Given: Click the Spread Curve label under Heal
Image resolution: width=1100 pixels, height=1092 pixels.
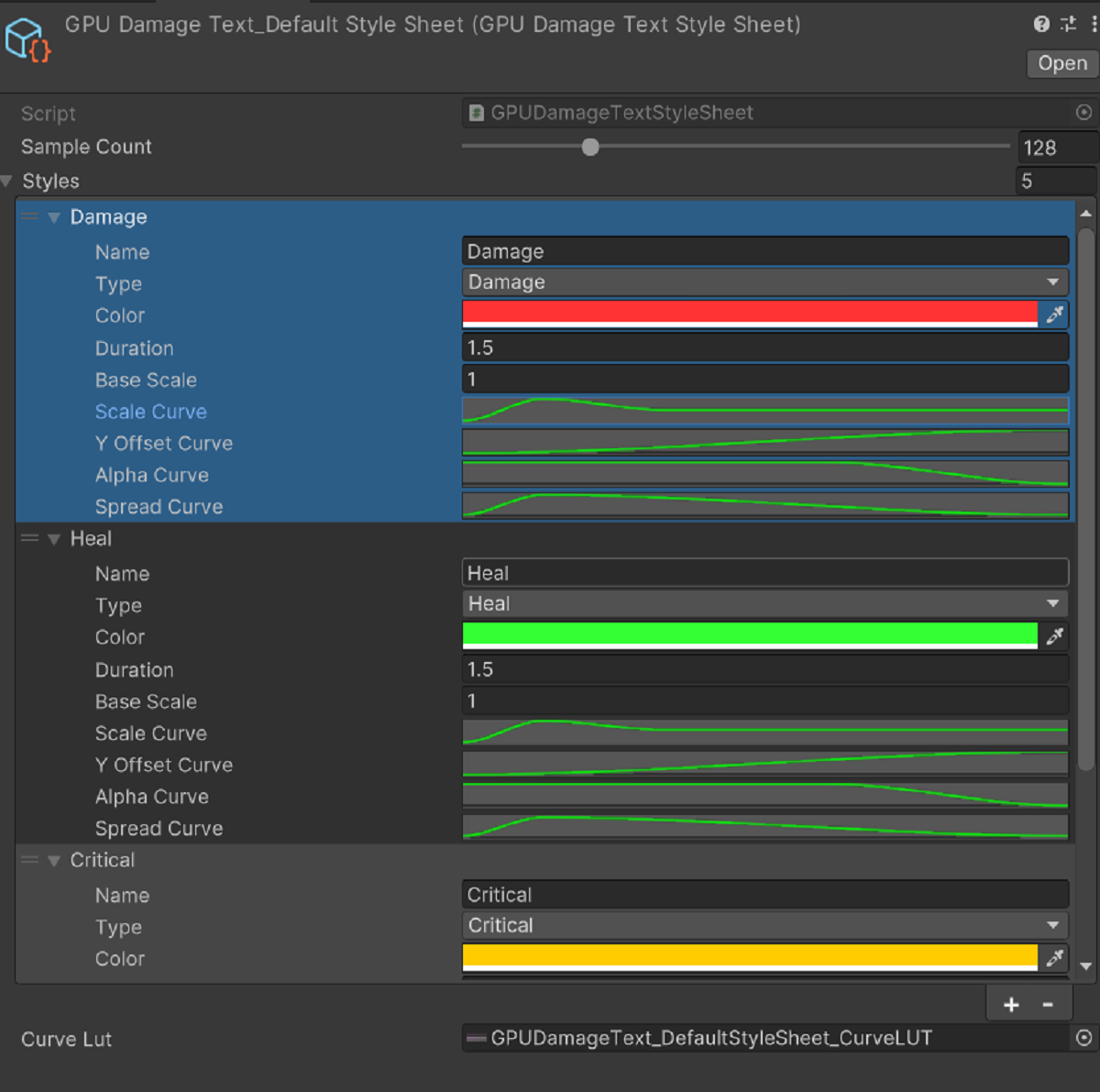Looking at the screenshot, I should coord(159,829).
